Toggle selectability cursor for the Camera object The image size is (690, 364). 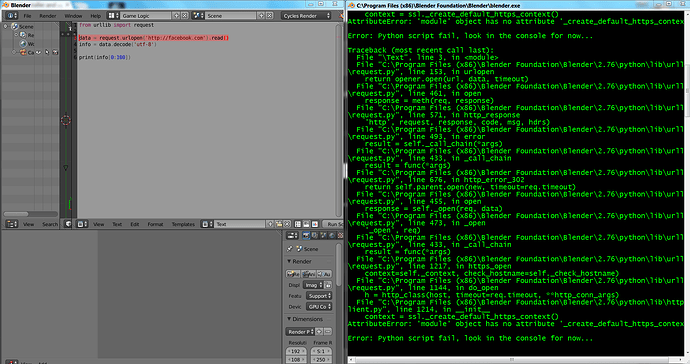click(x=47, y=52)
